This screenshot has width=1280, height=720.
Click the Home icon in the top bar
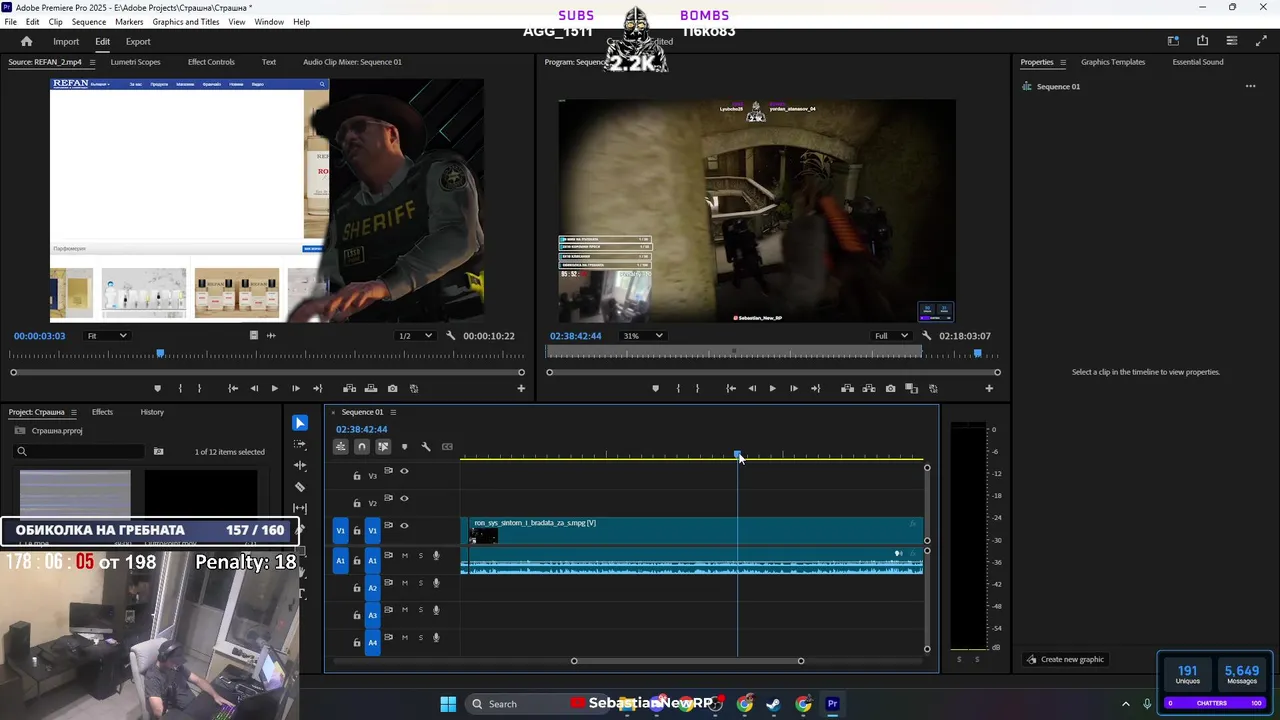coord(27,41)
